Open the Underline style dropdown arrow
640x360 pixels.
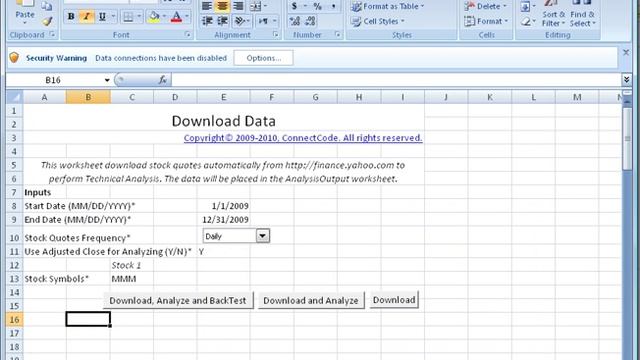[x=113, y=17]
